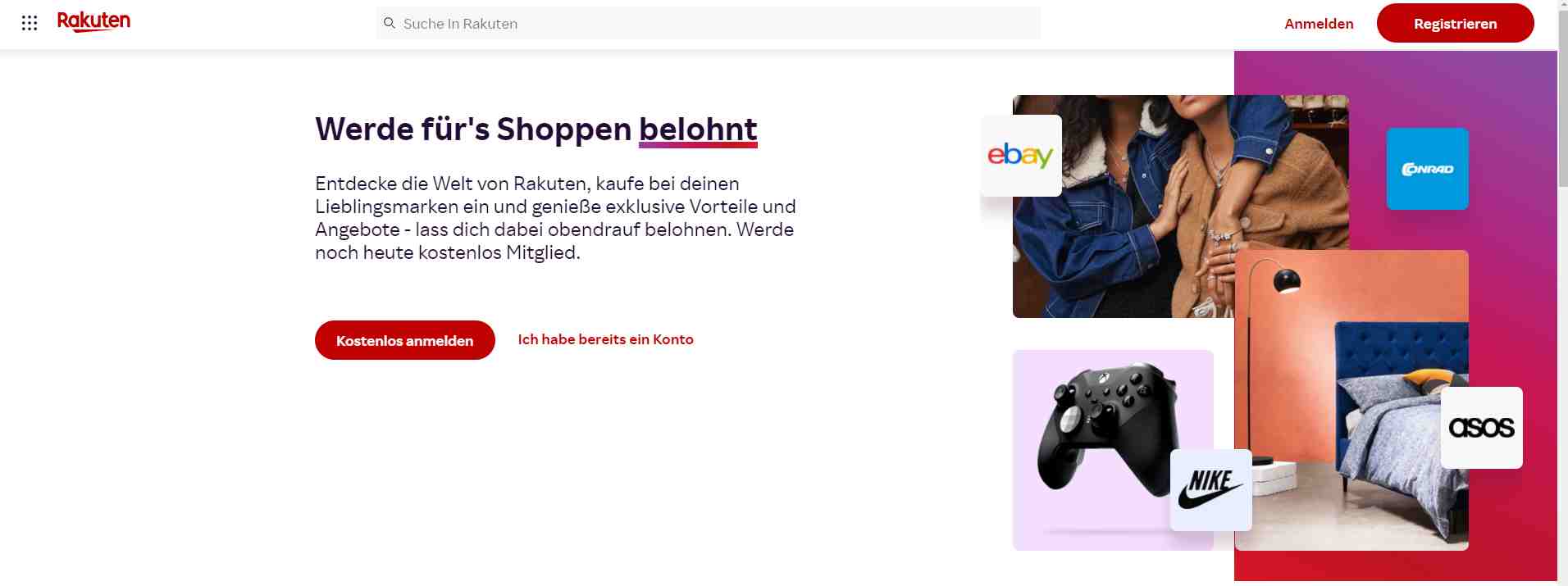Select the ASOS brand logo tile

pos(1481,428)
